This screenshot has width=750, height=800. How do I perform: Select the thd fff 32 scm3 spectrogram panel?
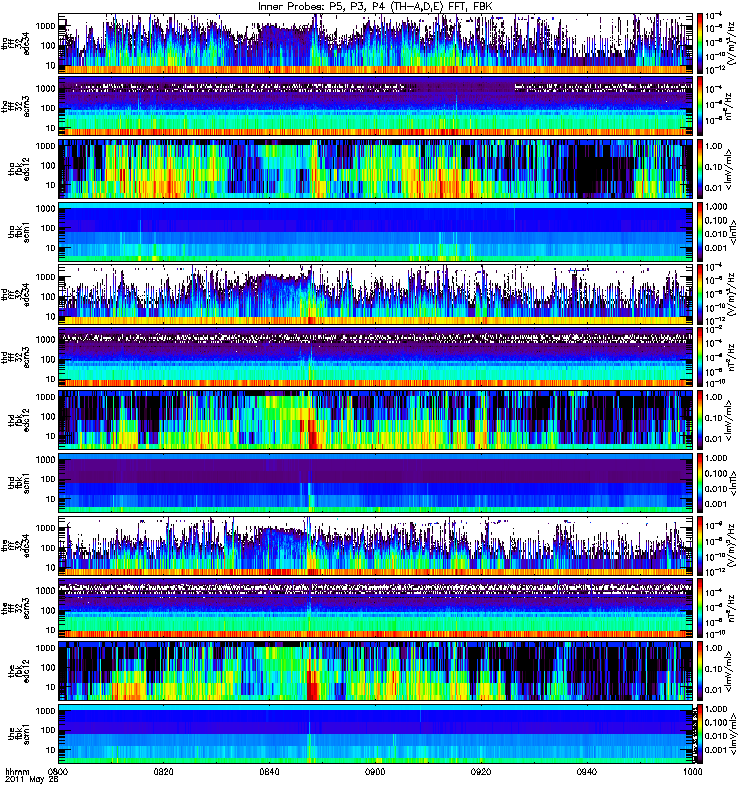376,357
